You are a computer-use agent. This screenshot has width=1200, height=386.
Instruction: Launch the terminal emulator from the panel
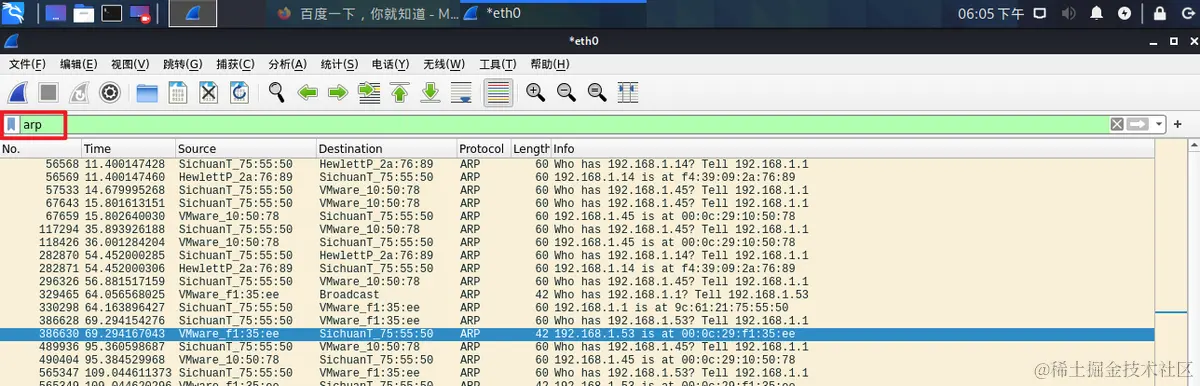pos(112,14)
